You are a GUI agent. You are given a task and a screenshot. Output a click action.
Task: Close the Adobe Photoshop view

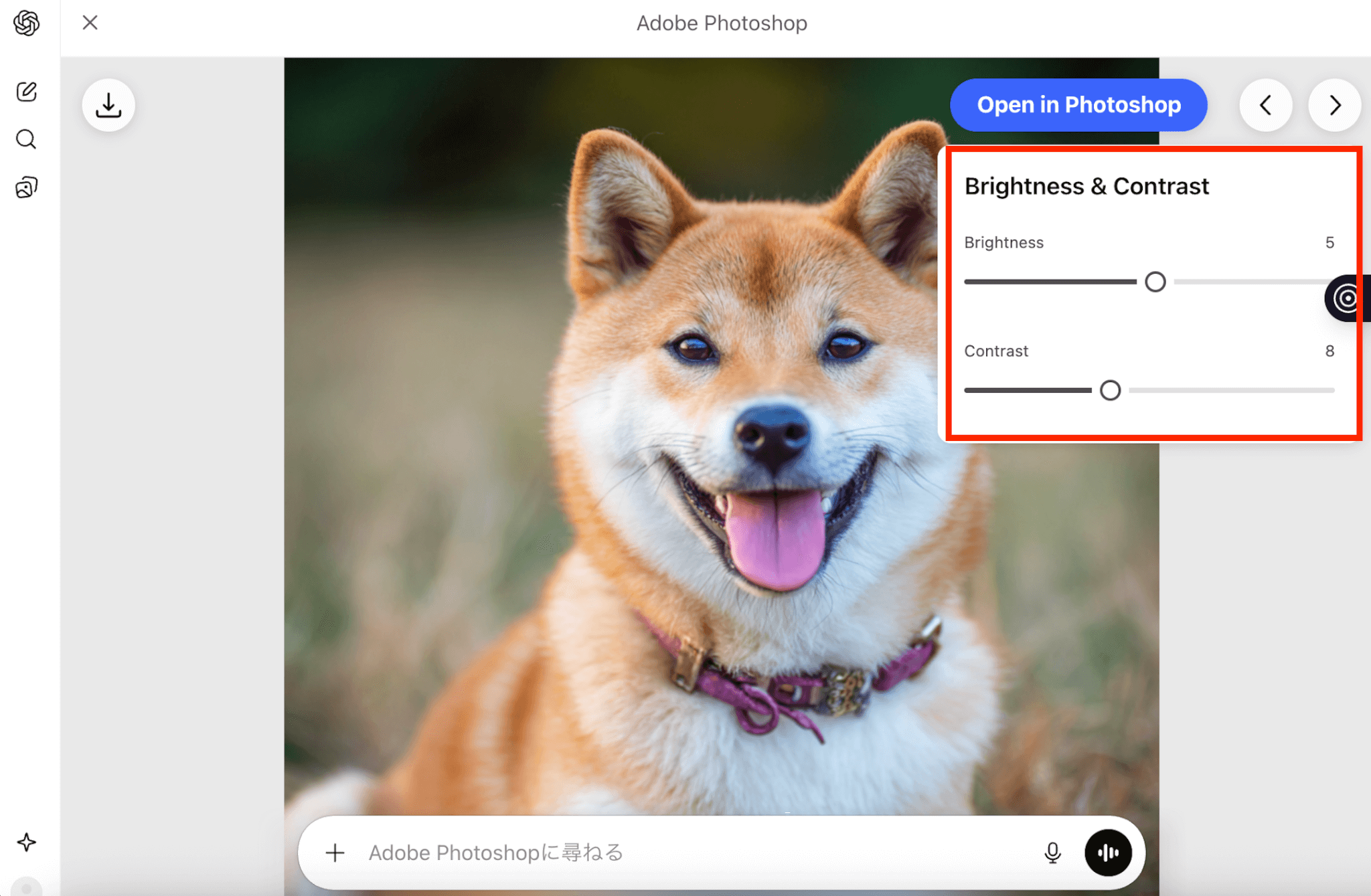(x=90, y=23)
